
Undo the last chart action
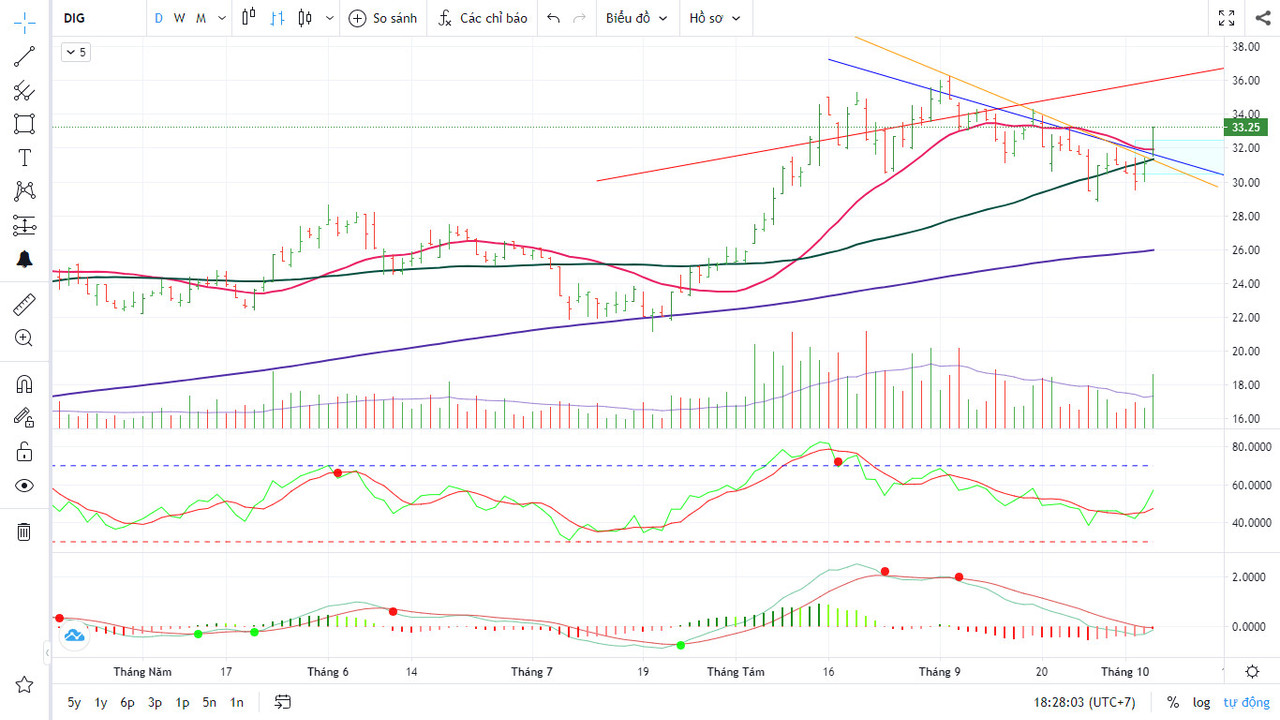tap(553, 18)
